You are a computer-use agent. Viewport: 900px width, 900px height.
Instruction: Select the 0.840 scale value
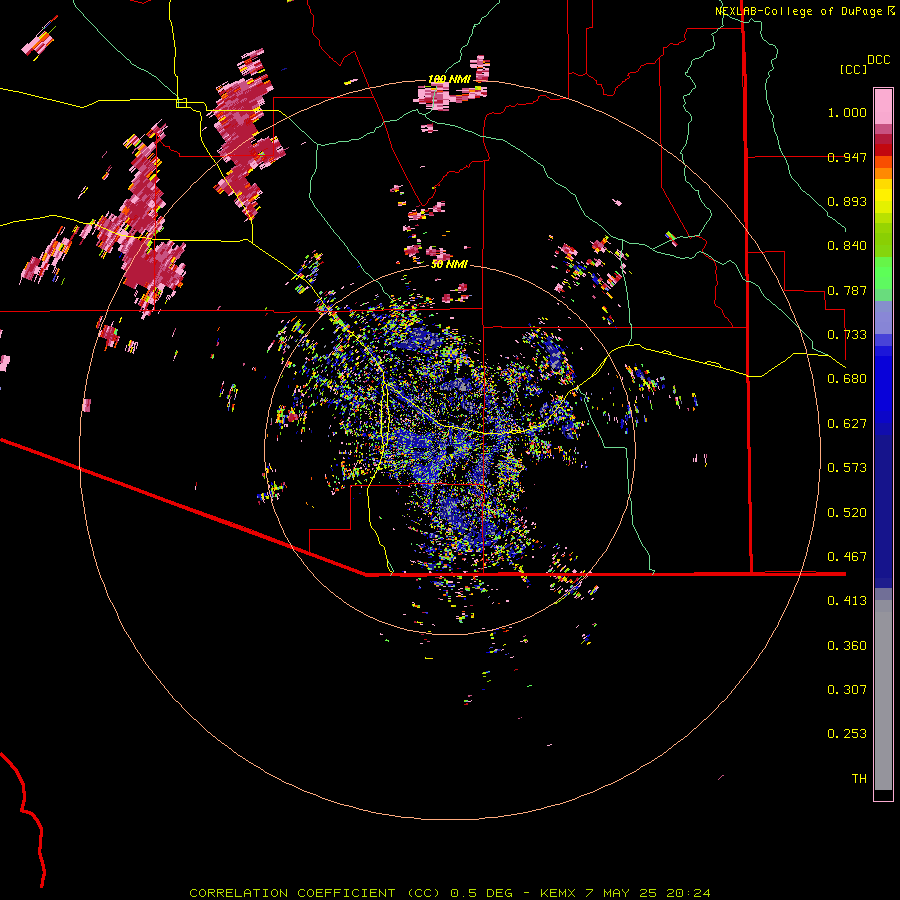[x=847, y=246]
